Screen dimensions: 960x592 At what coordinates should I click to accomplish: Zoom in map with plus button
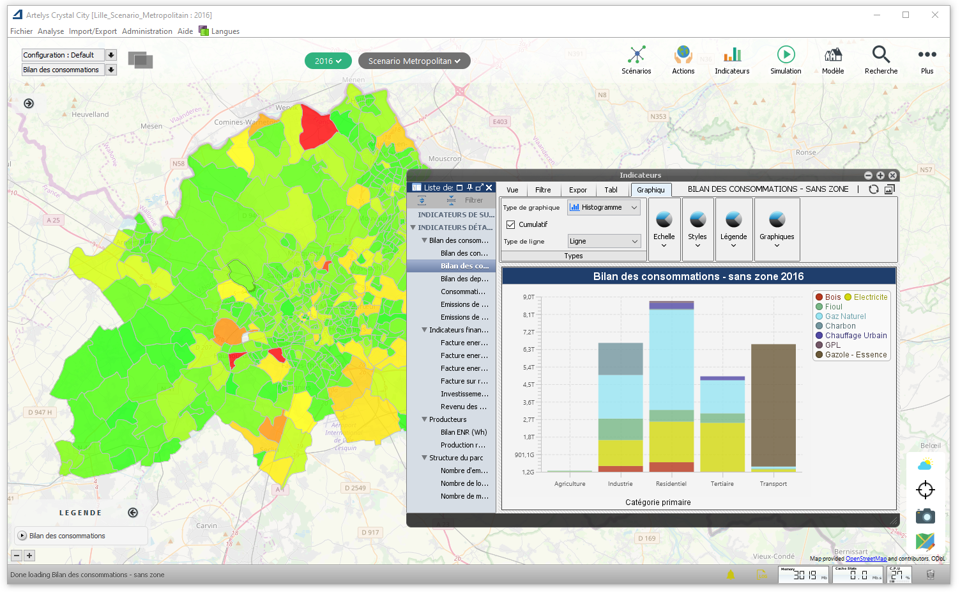29,555
